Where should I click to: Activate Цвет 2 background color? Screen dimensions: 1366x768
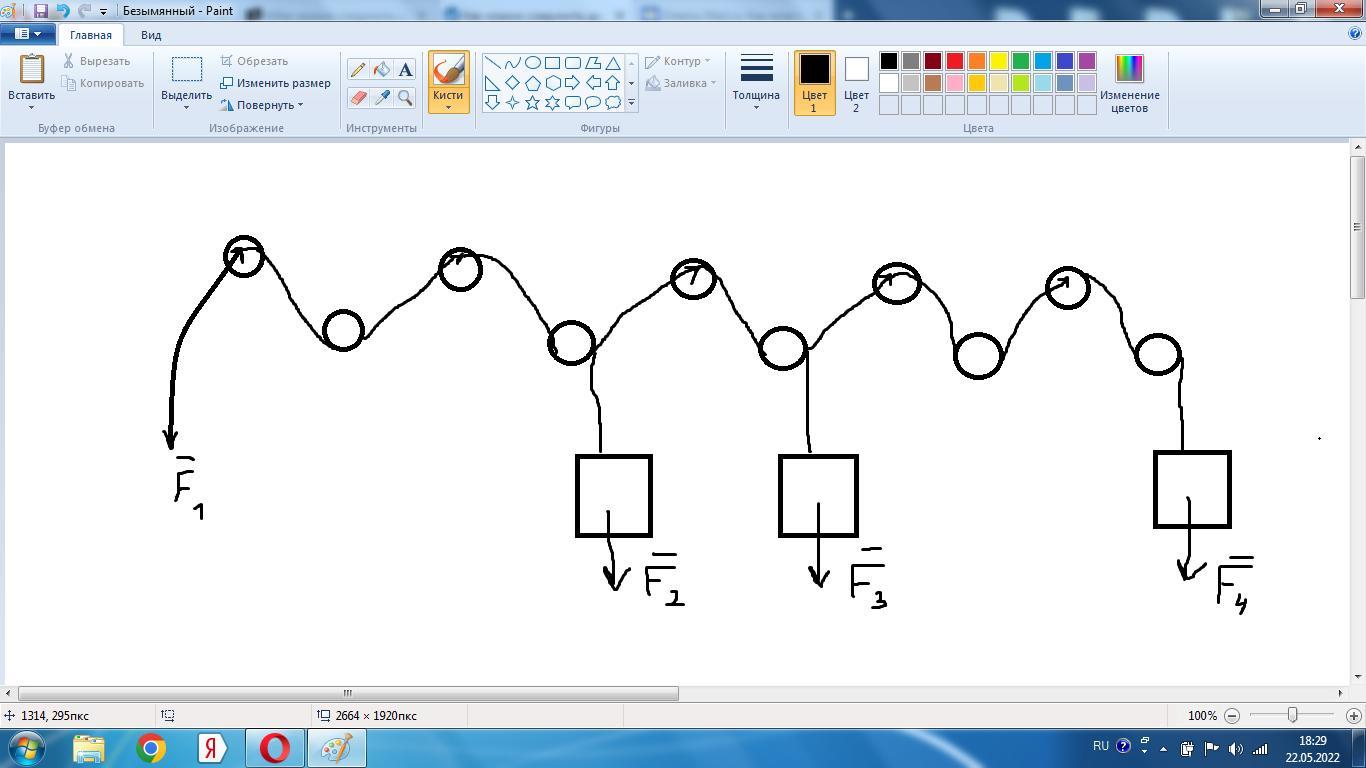pyautogui.click(x=856, y=83)
